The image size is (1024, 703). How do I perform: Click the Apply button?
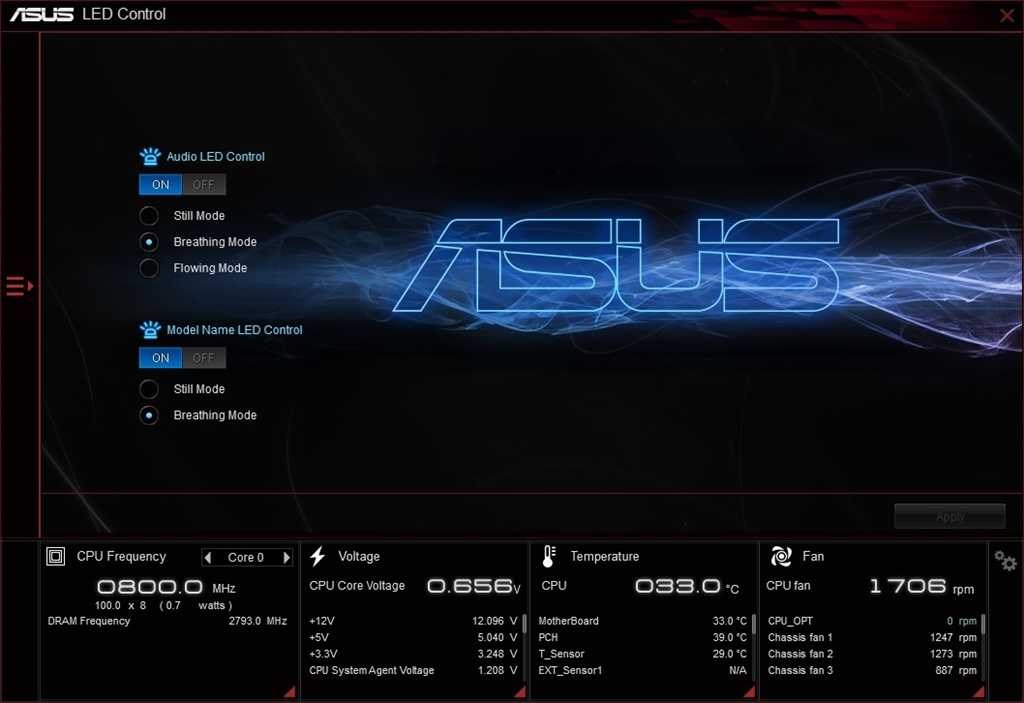tap(949, 516)
